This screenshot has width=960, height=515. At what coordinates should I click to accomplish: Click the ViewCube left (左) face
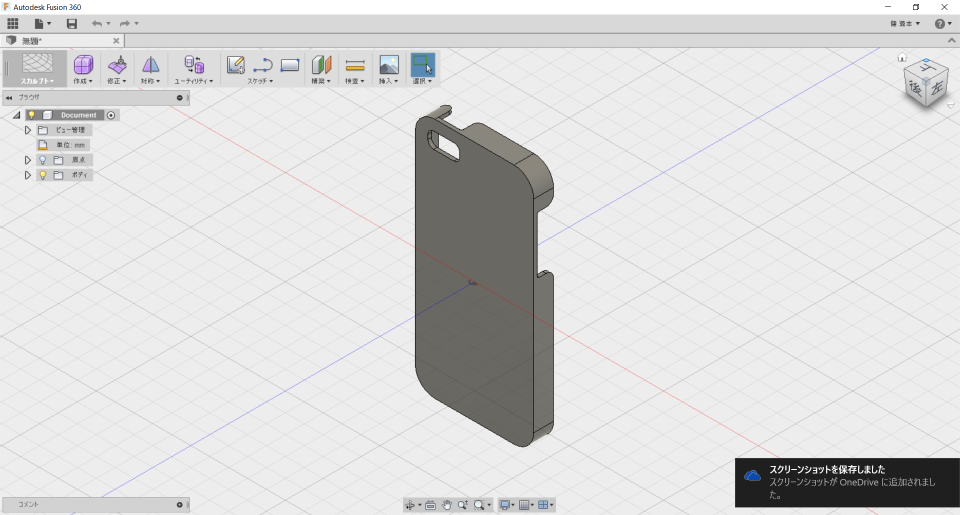(937, 89)
